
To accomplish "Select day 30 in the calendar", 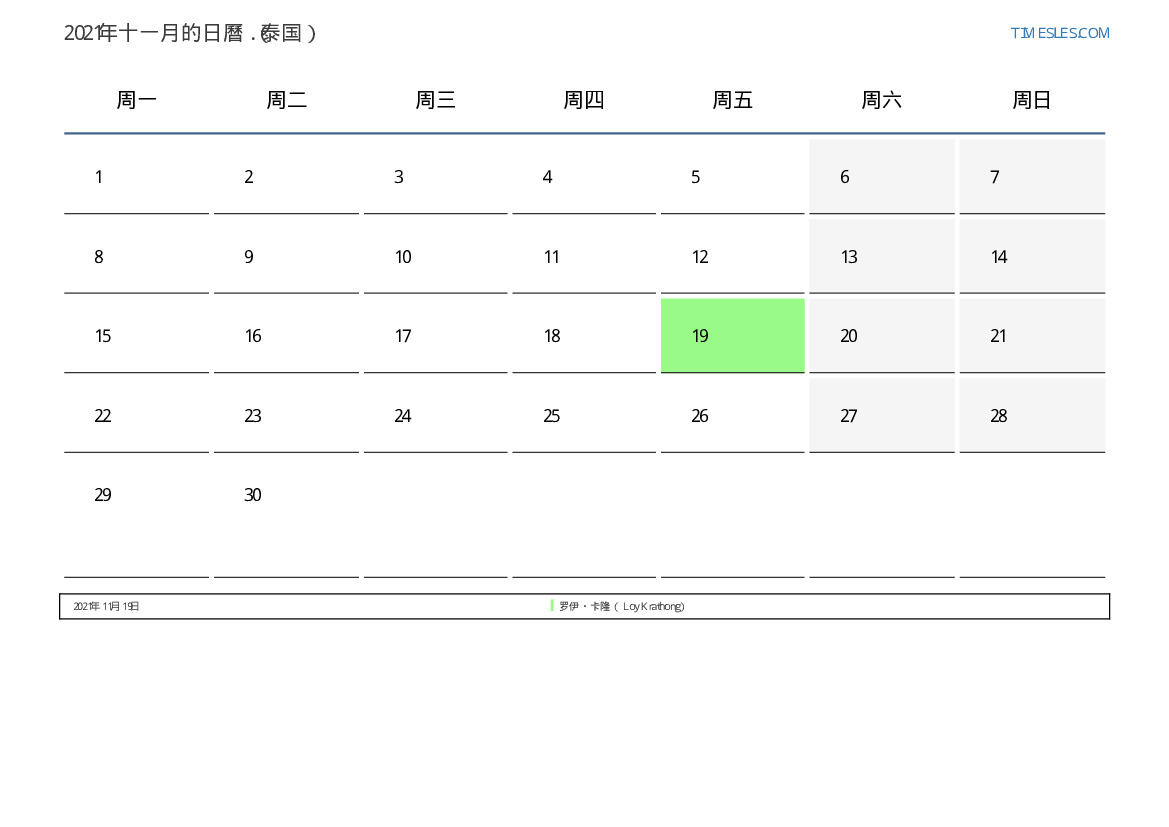I will click(x=286, y=518).
